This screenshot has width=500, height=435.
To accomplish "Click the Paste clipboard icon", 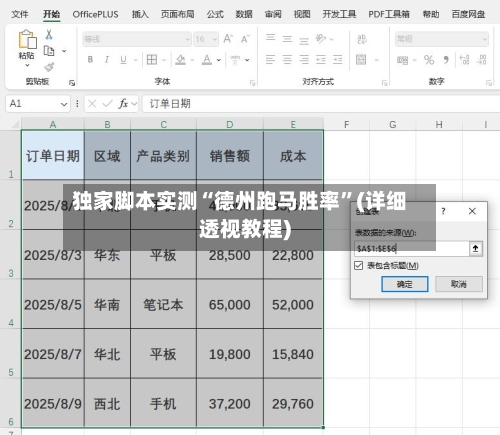I will pos(27,39).
